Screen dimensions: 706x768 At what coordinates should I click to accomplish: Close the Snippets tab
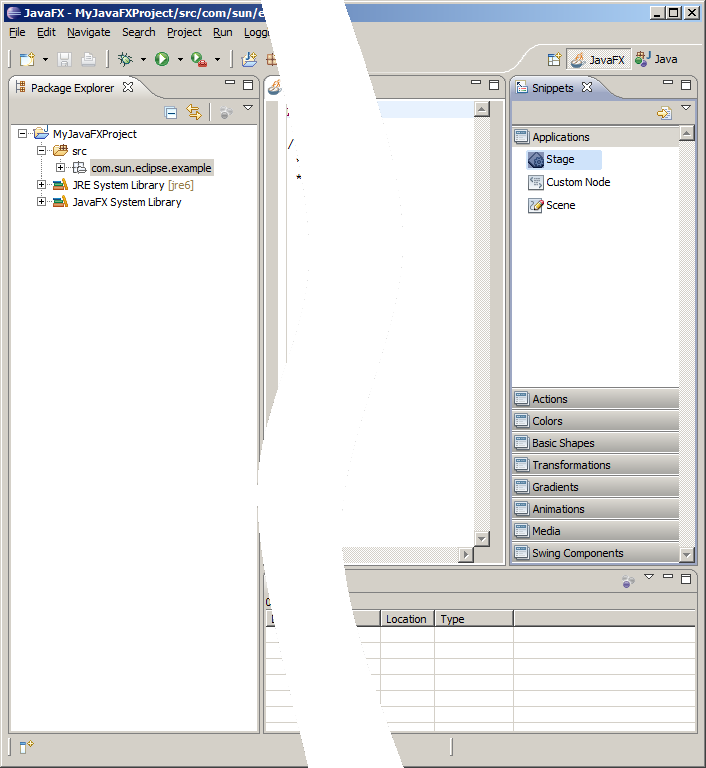588,87
